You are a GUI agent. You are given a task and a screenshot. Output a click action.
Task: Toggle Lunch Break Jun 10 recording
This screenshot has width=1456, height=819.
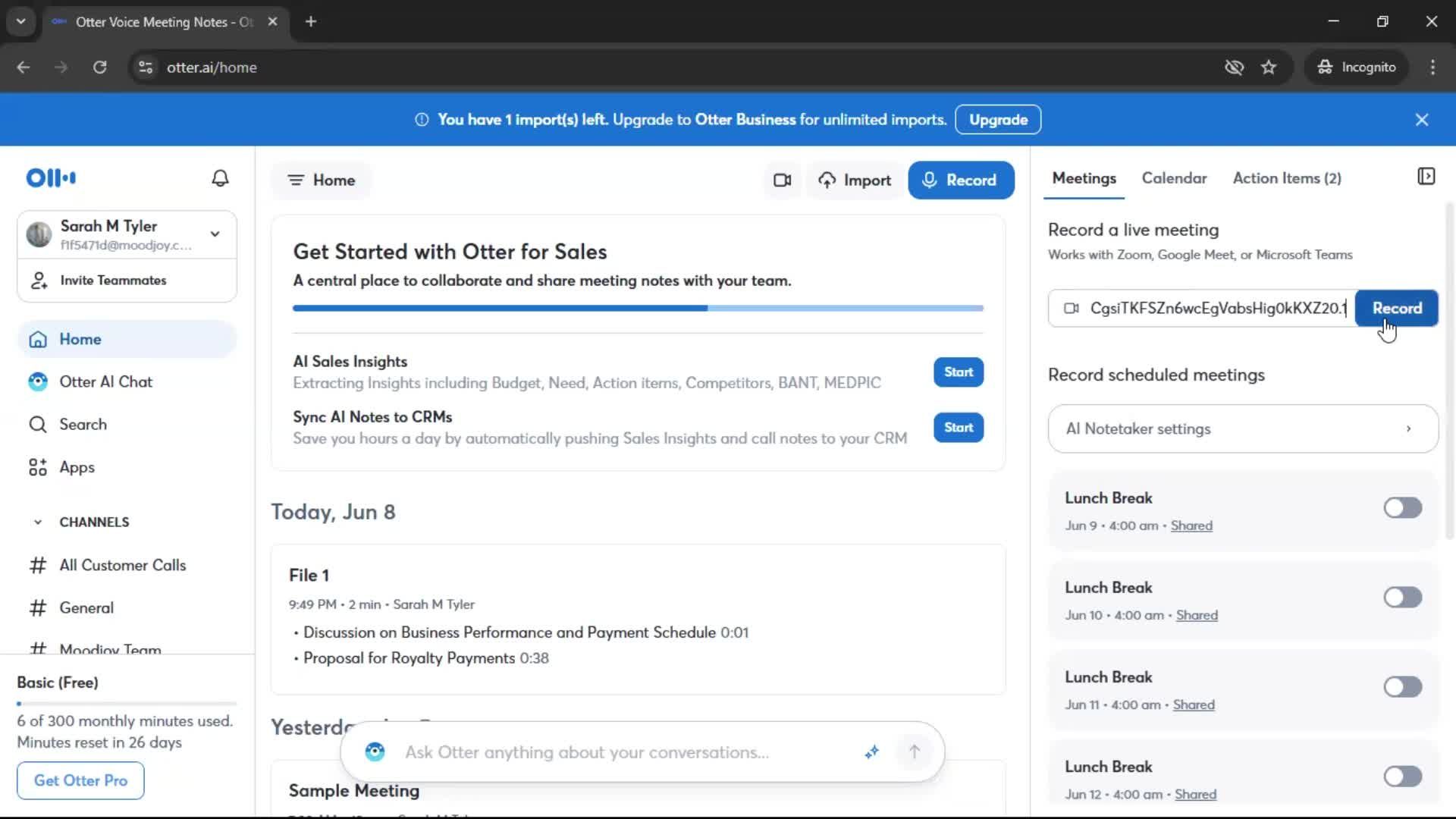[x=1402, y=598]
